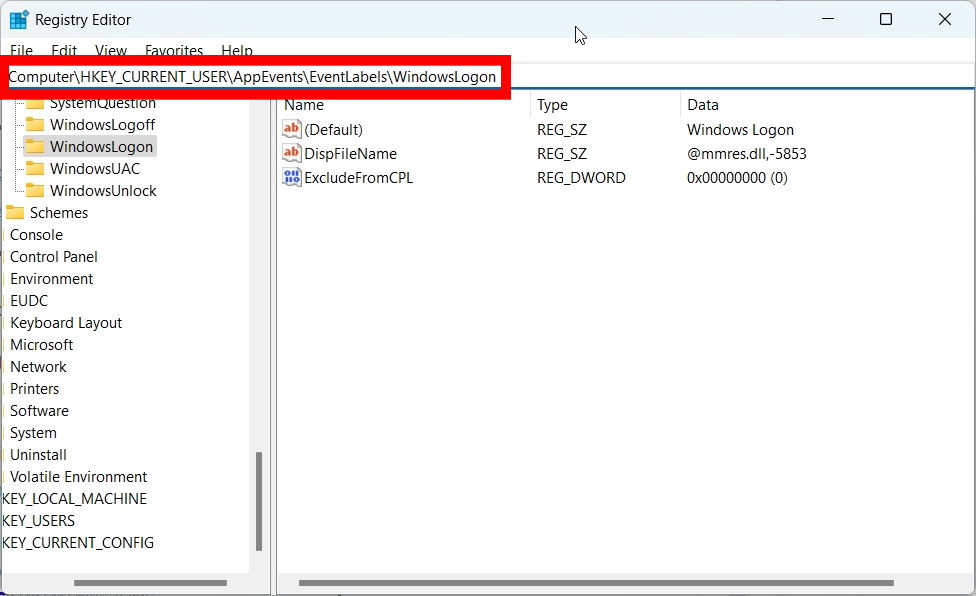The image size is (976, 596).
Task: Click the registry path address bar
Action: click(x=488, y=77)
